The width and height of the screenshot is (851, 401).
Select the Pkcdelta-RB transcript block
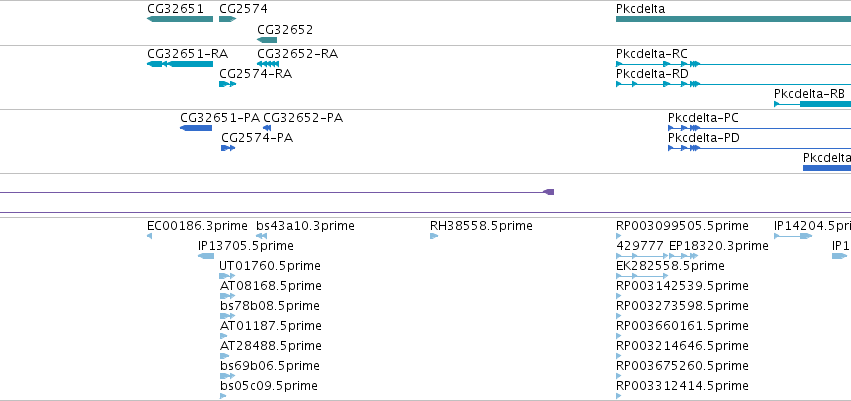pos(812,104)
